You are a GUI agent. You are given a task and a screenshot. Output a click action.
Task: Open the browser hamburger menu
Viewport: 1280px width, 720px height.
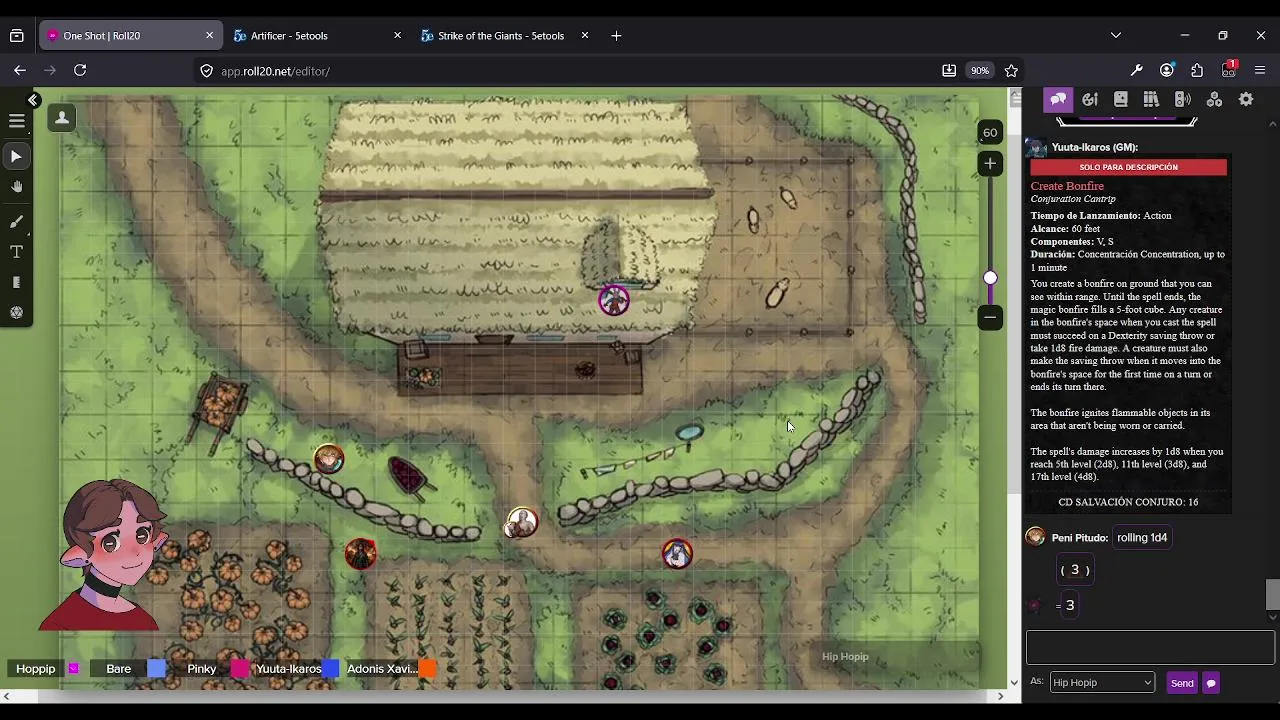(x=1260, y=71)
